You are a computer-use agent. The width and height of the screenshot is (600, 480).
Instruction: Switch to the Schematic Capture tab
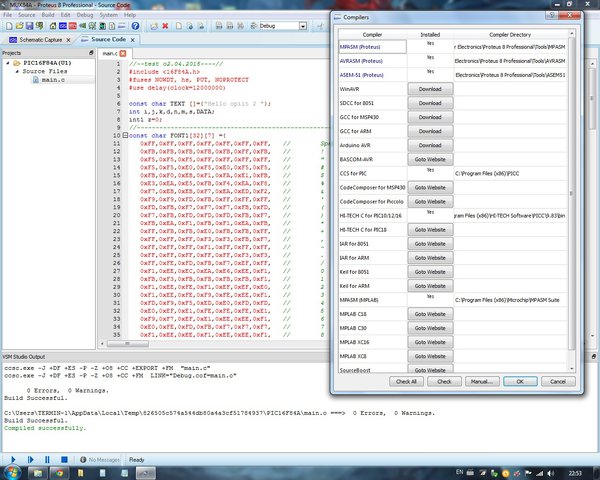(x=40, y=40)
